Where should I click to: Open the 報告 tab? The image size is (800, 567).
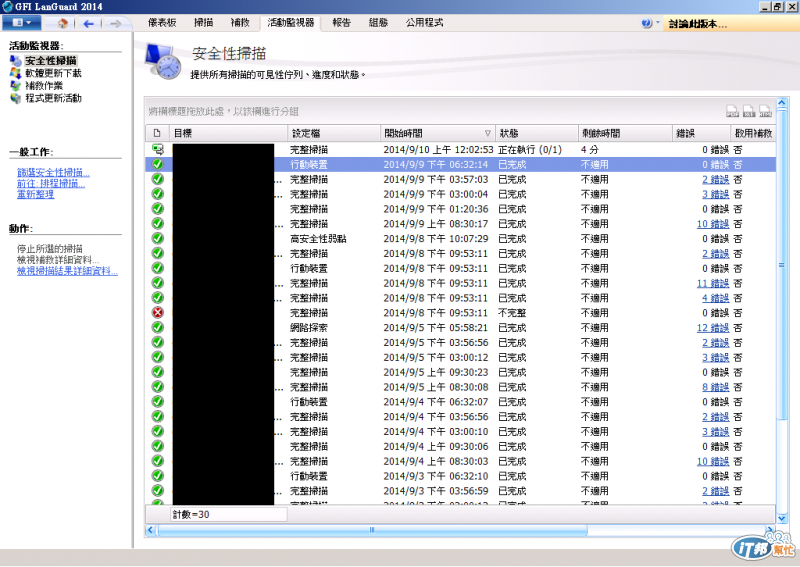(341, 22)
